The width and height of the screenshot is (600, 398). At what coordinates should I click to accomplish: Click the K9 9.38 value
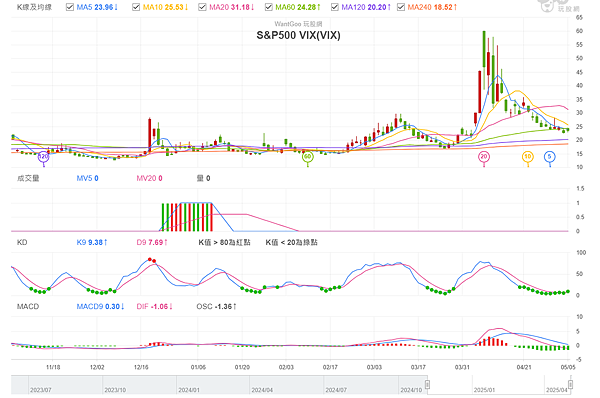coord(92,242)
